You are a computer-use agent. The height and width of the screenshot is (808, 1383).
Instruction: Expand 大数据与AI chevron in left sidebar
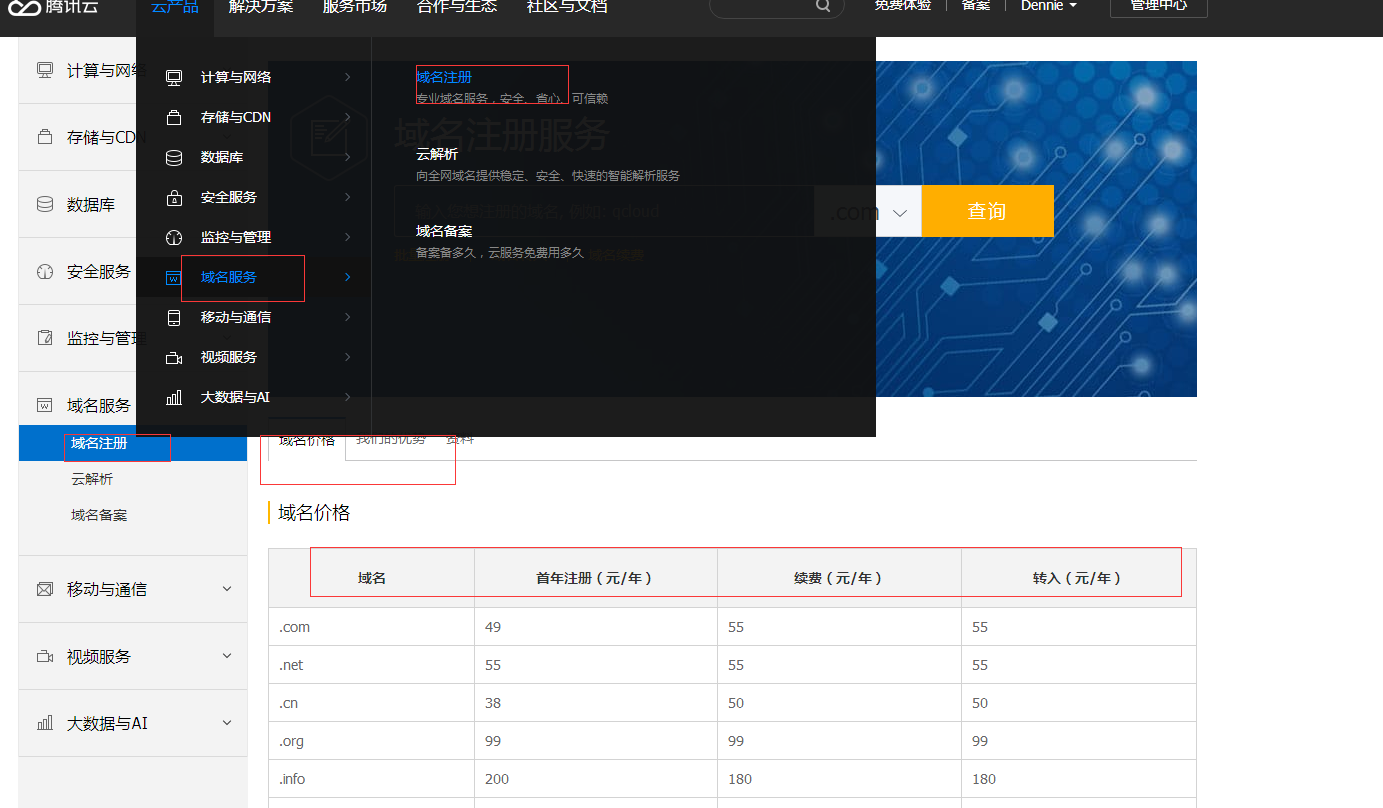click(227, 723)
